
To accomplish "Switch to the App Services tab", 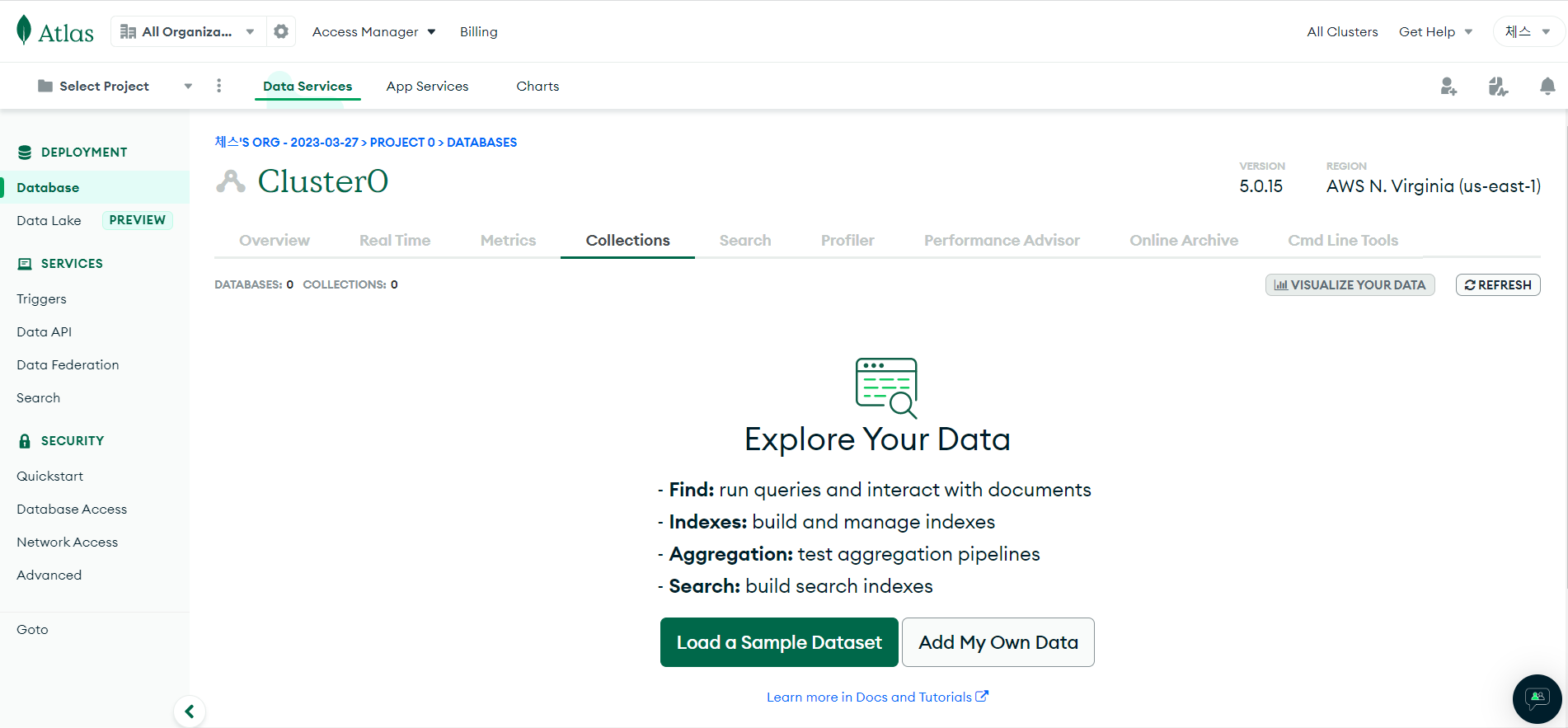I will (x=427, y=86).
